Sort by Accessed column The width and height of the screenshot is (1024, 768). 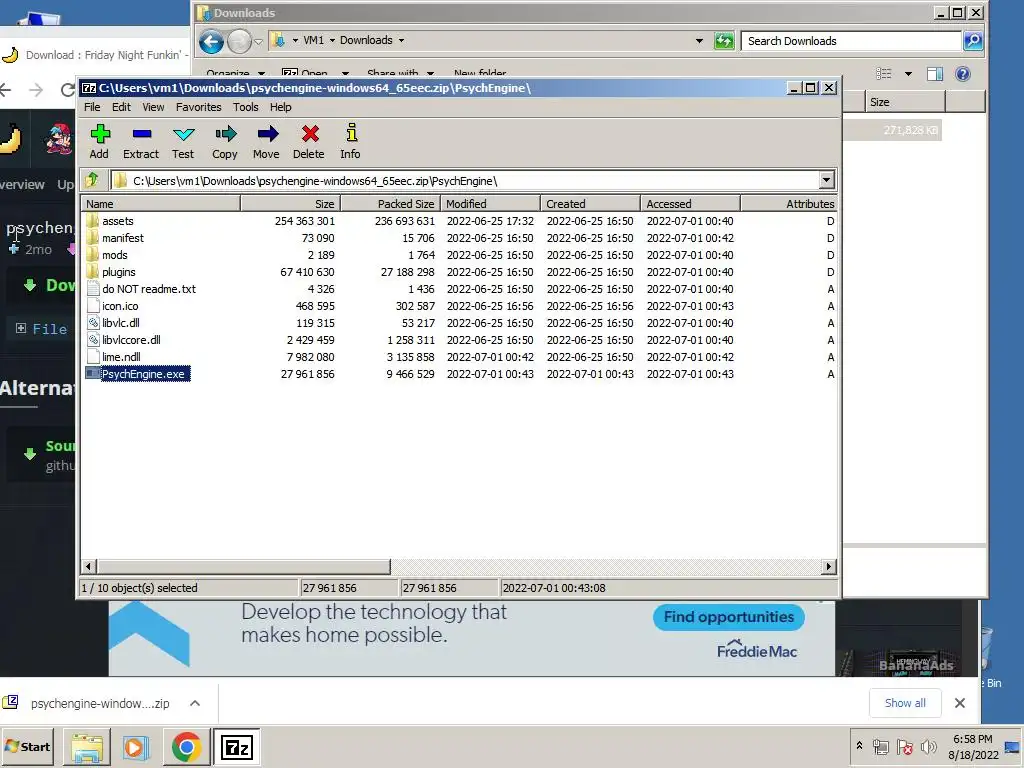(x=690, y=204)
